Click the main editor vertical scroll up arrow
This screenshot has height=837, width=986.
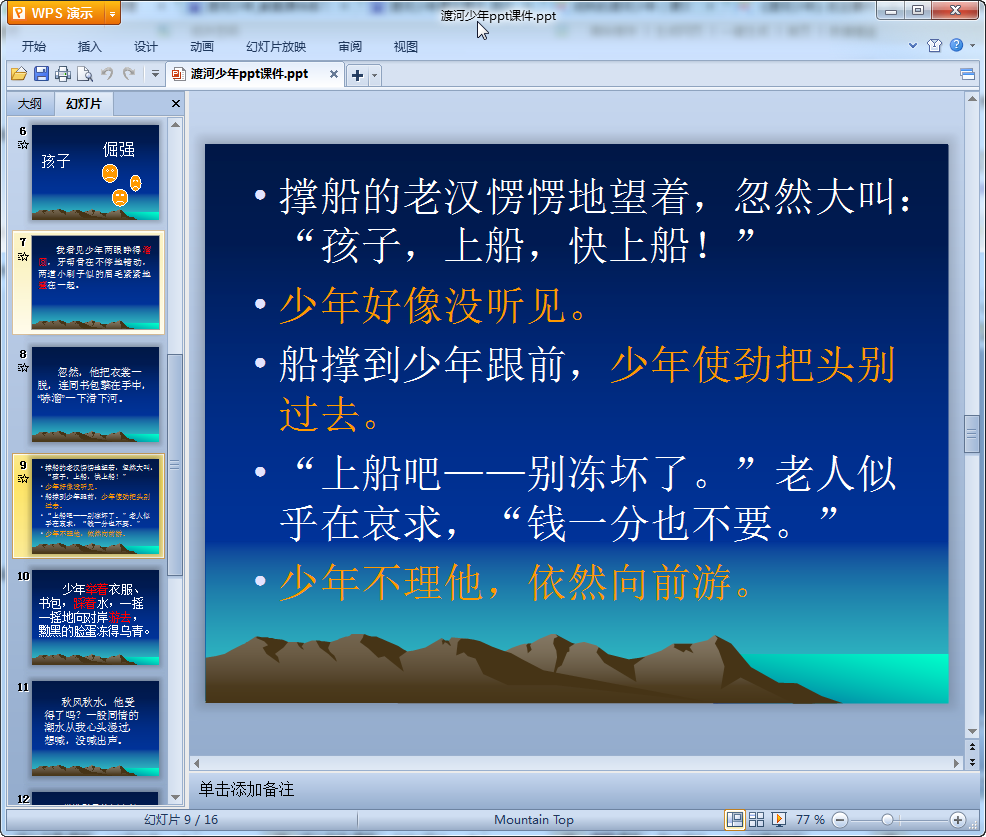pos(972,99)
